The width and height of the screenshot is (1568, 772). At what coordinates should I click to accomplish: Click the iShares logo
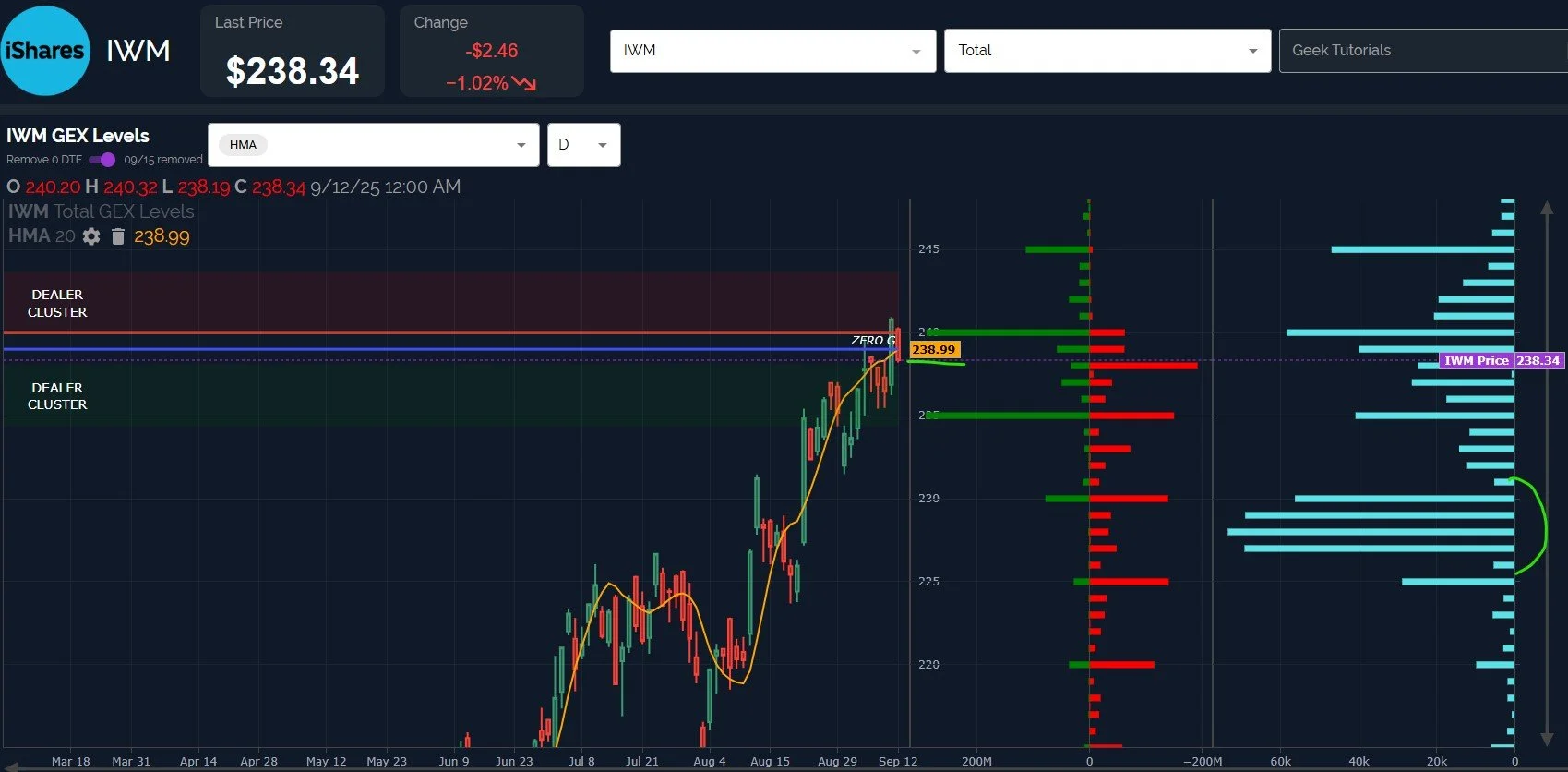tap(45, 51)
